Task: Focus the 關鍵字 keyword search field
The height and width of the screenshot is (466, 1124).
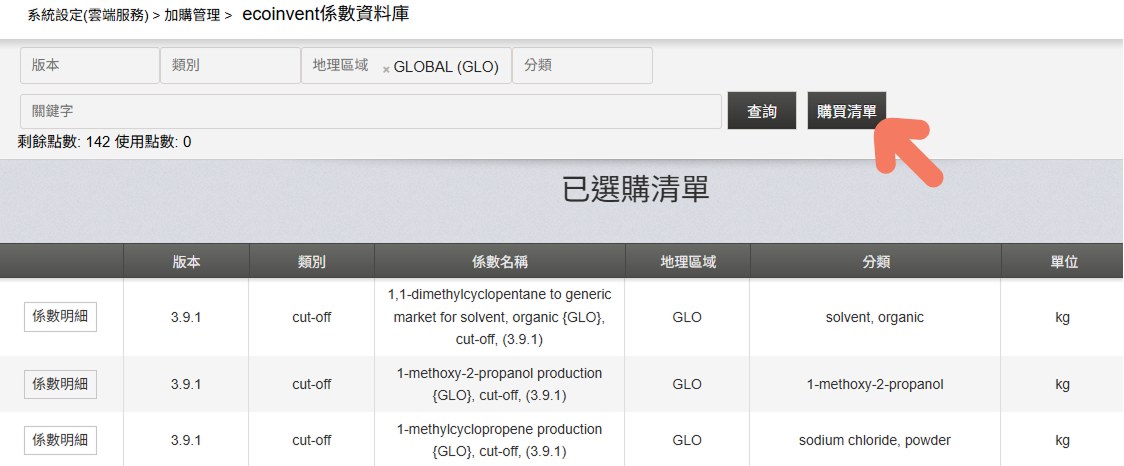Action: [x=371, y=111]
